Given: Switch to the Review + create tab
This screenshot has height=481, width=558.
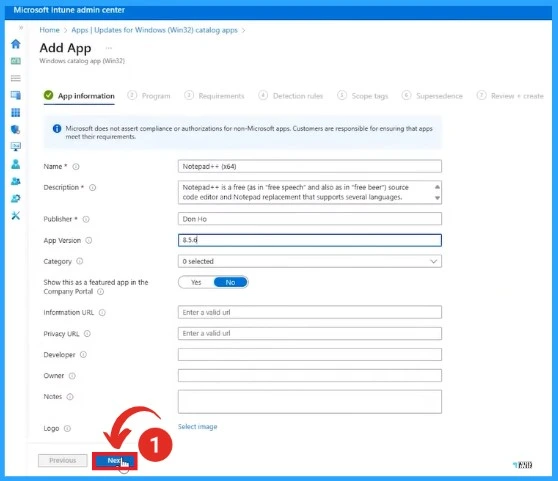Looking at the screenshot, I should 510,96.
